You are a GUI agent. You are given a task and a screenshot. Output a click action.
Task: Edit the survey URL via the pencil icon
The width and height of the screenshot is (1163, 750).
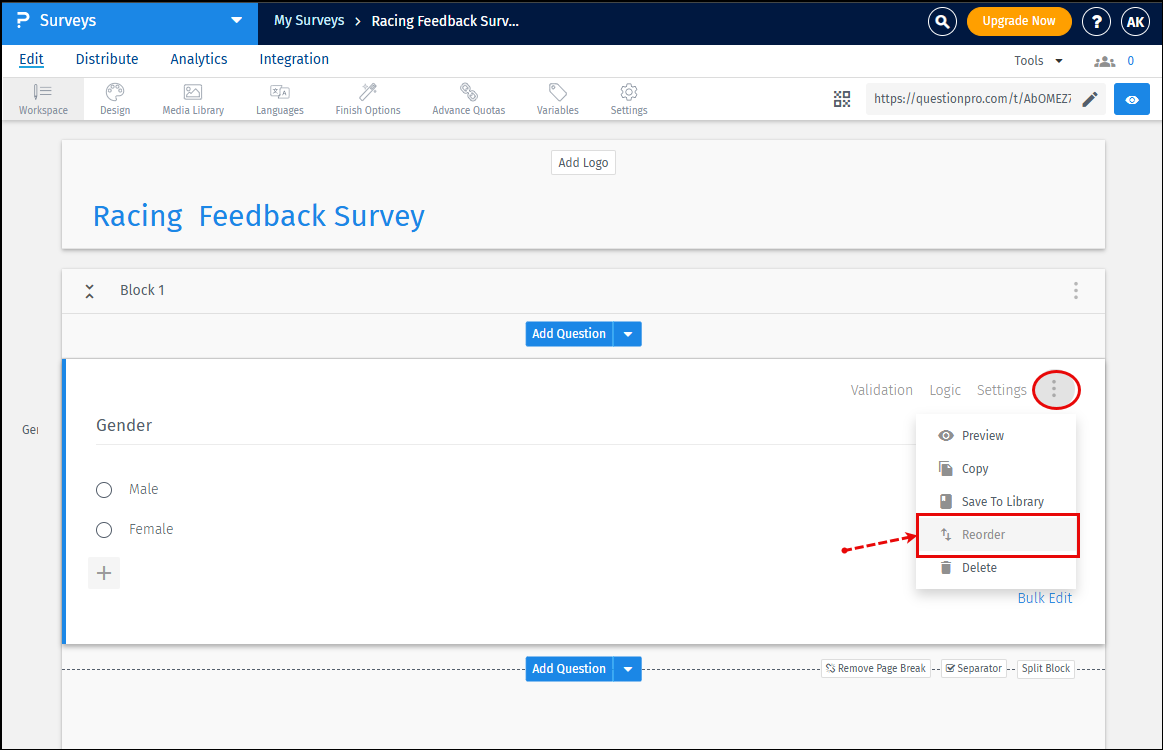pos(1090,98)
